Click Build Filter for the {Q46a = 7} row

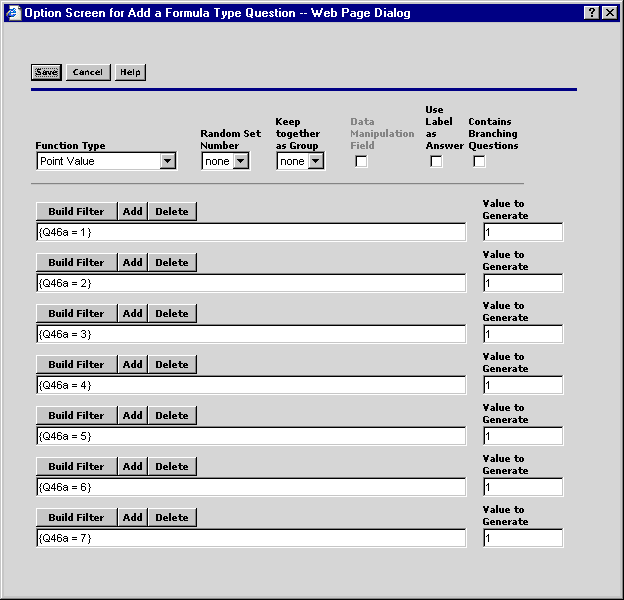pyautogui.click(x=76, y=517)
